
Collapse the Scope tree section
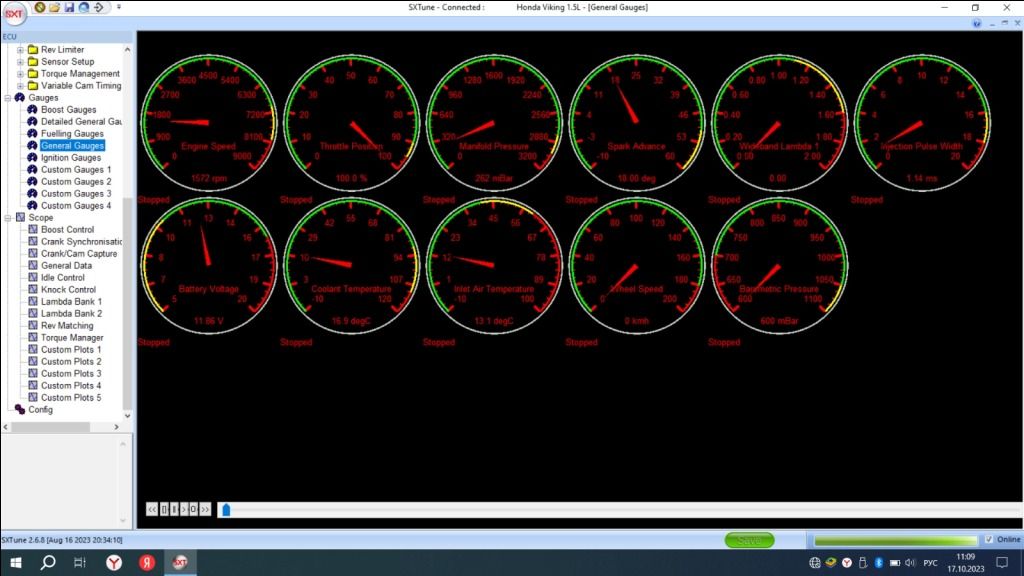(x=8, y=217)
